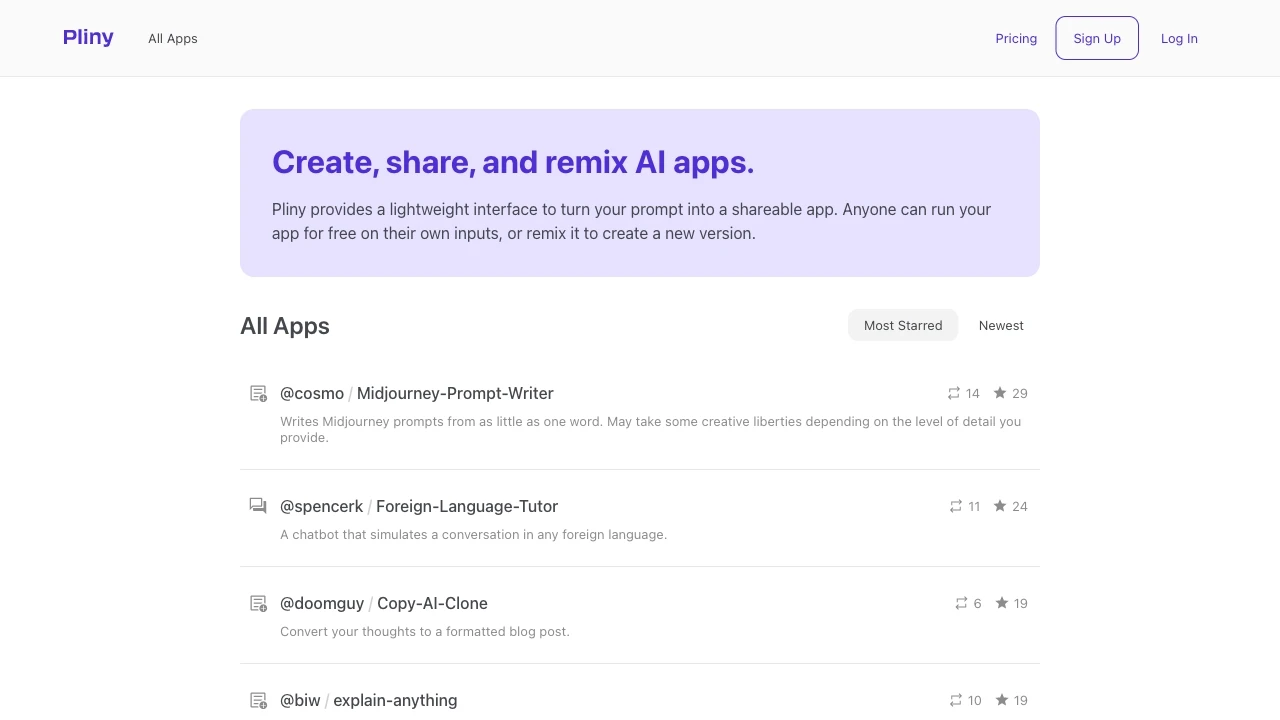Click the Sign Up button

[1096, 38]
